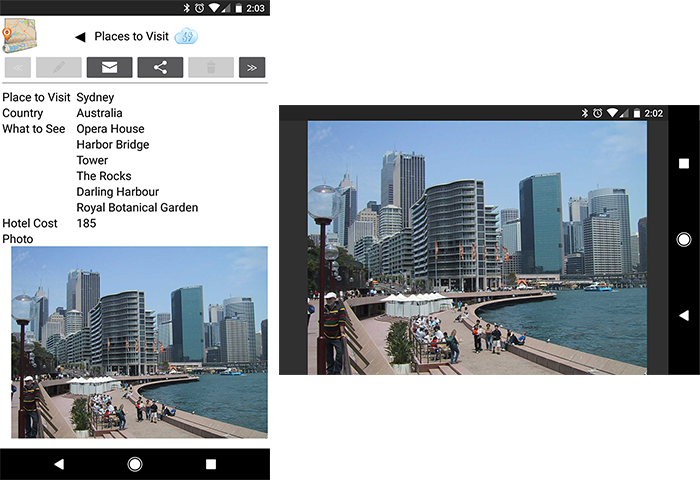Go to next record with double chevron
700x480 pixels.
(252, 68)
